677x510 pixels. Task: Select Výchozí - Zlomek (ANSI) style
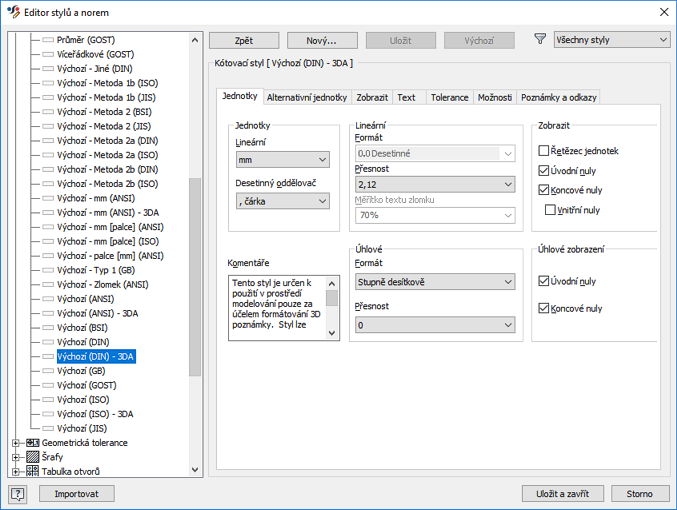coord(103,285)
